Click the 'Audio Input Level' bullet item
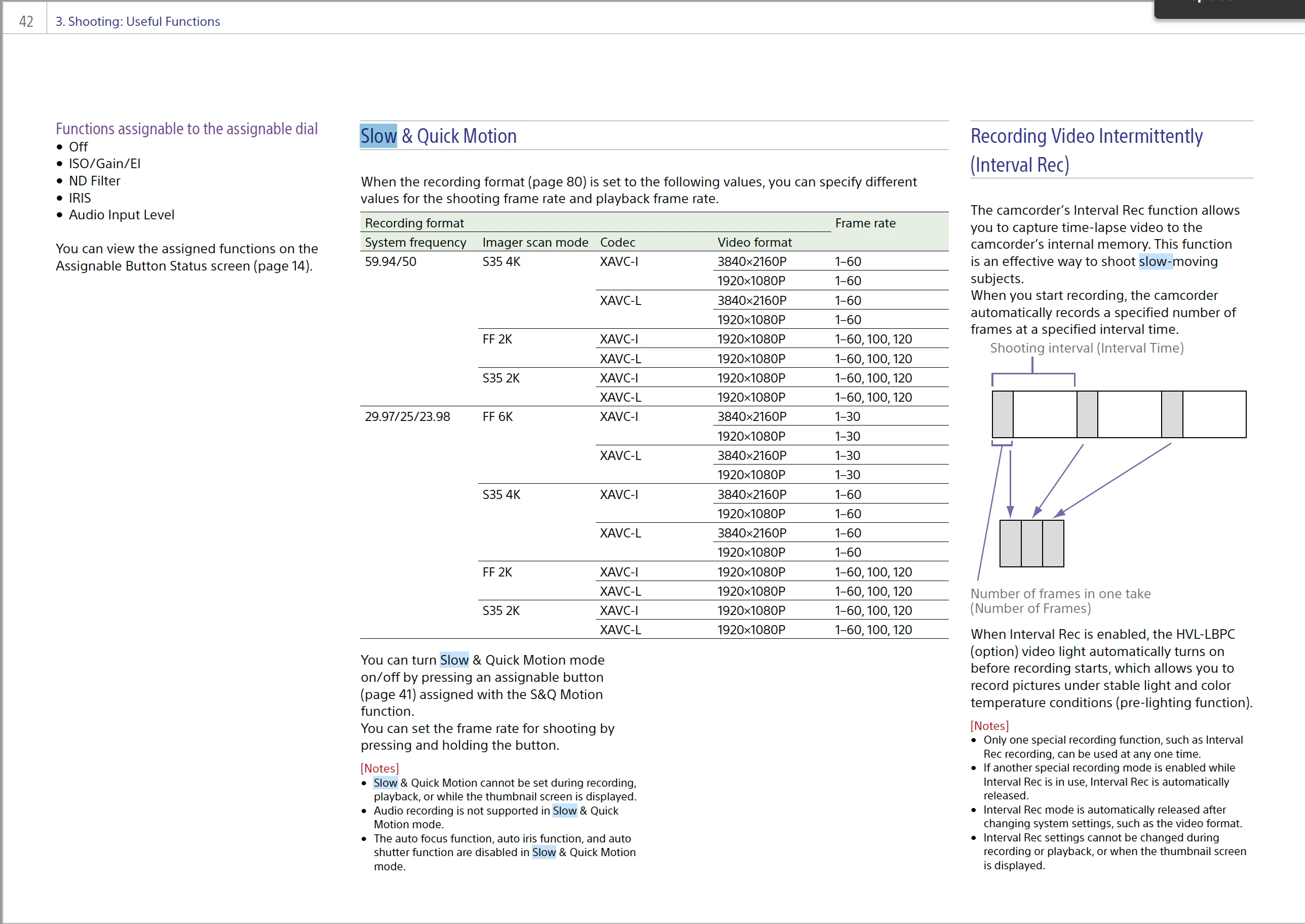 (121, 215)
